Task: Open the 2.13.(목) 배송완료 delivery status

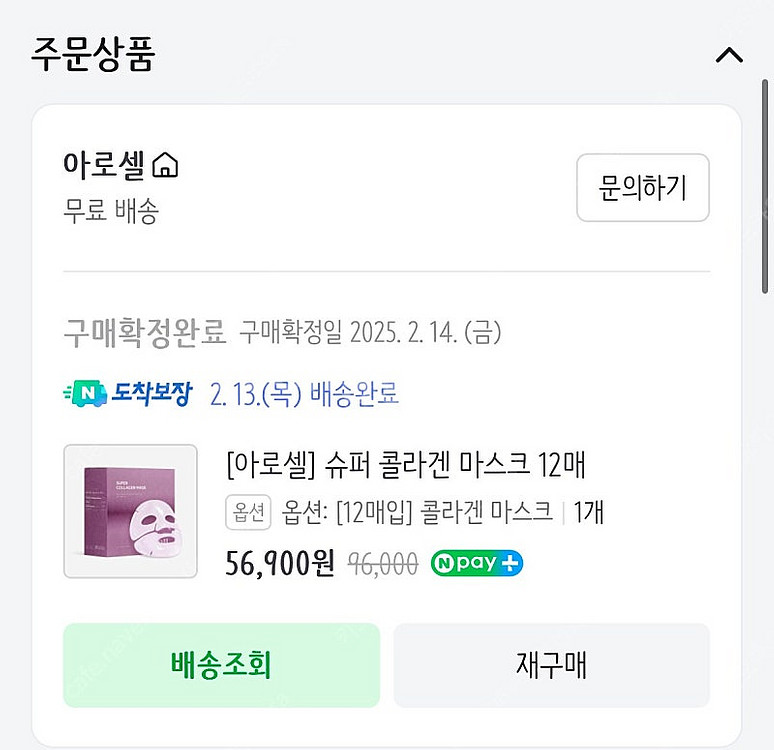Action: (304, 393)
